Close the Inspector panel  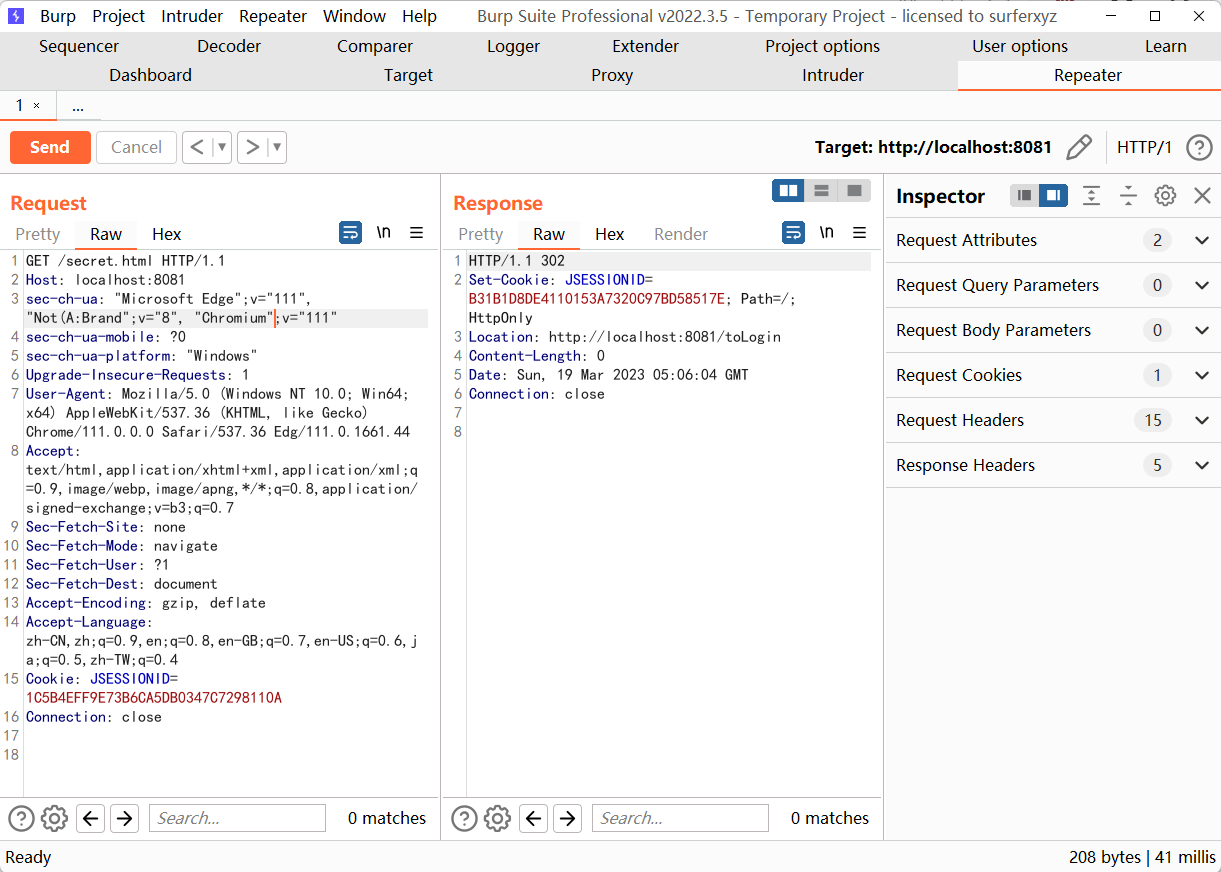(x=1203, y=195)
